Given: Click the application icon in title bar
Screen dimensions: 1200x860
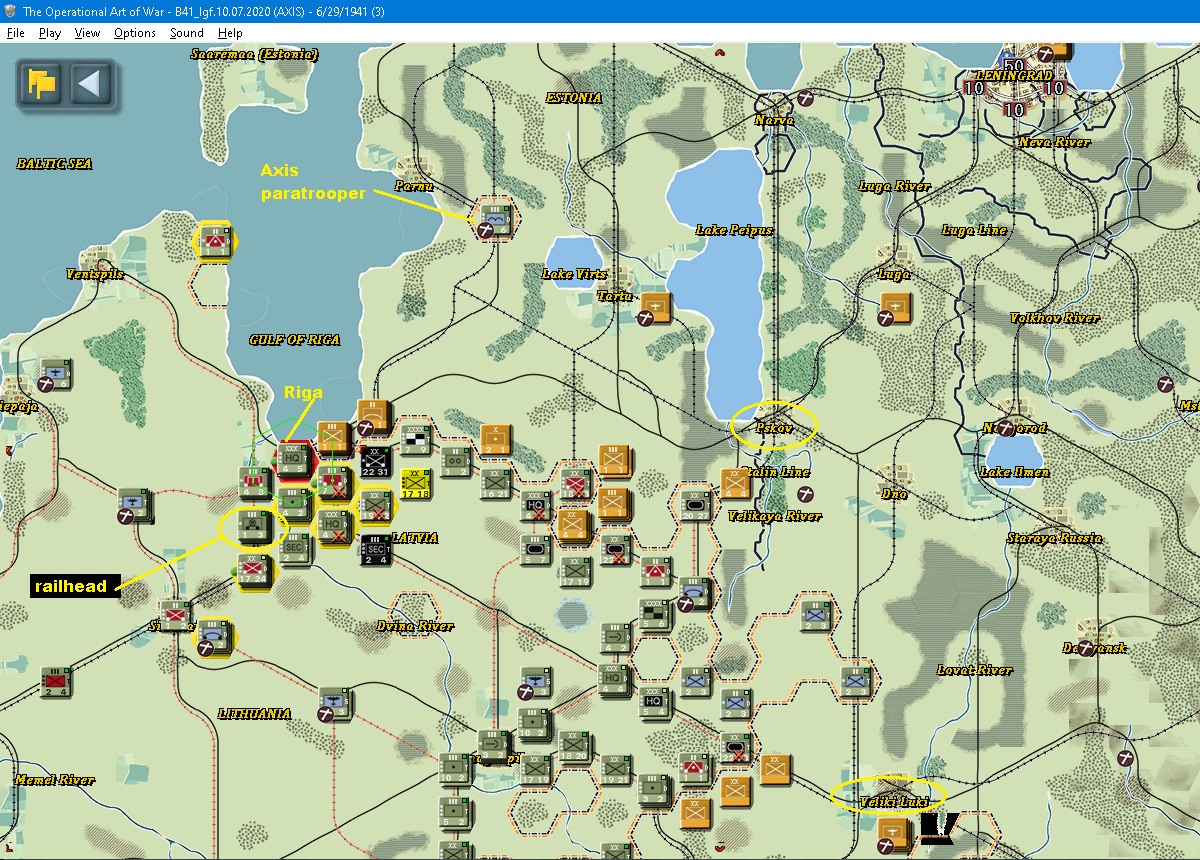Looking at the screenshot, I should [10, 11].
